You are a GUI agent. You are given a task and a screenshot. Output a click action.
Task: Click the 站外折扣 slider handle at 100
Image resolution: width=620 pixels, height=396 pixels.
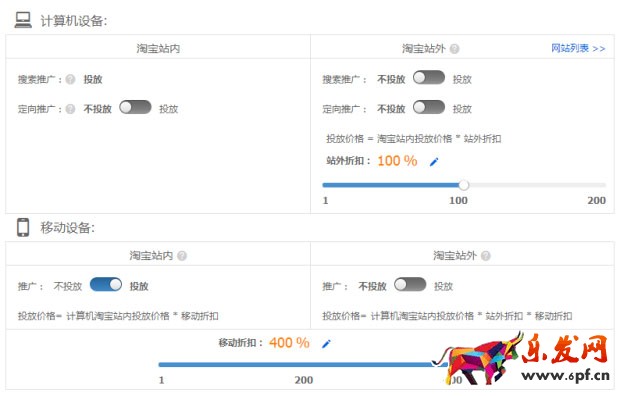[x=464, y=185]
